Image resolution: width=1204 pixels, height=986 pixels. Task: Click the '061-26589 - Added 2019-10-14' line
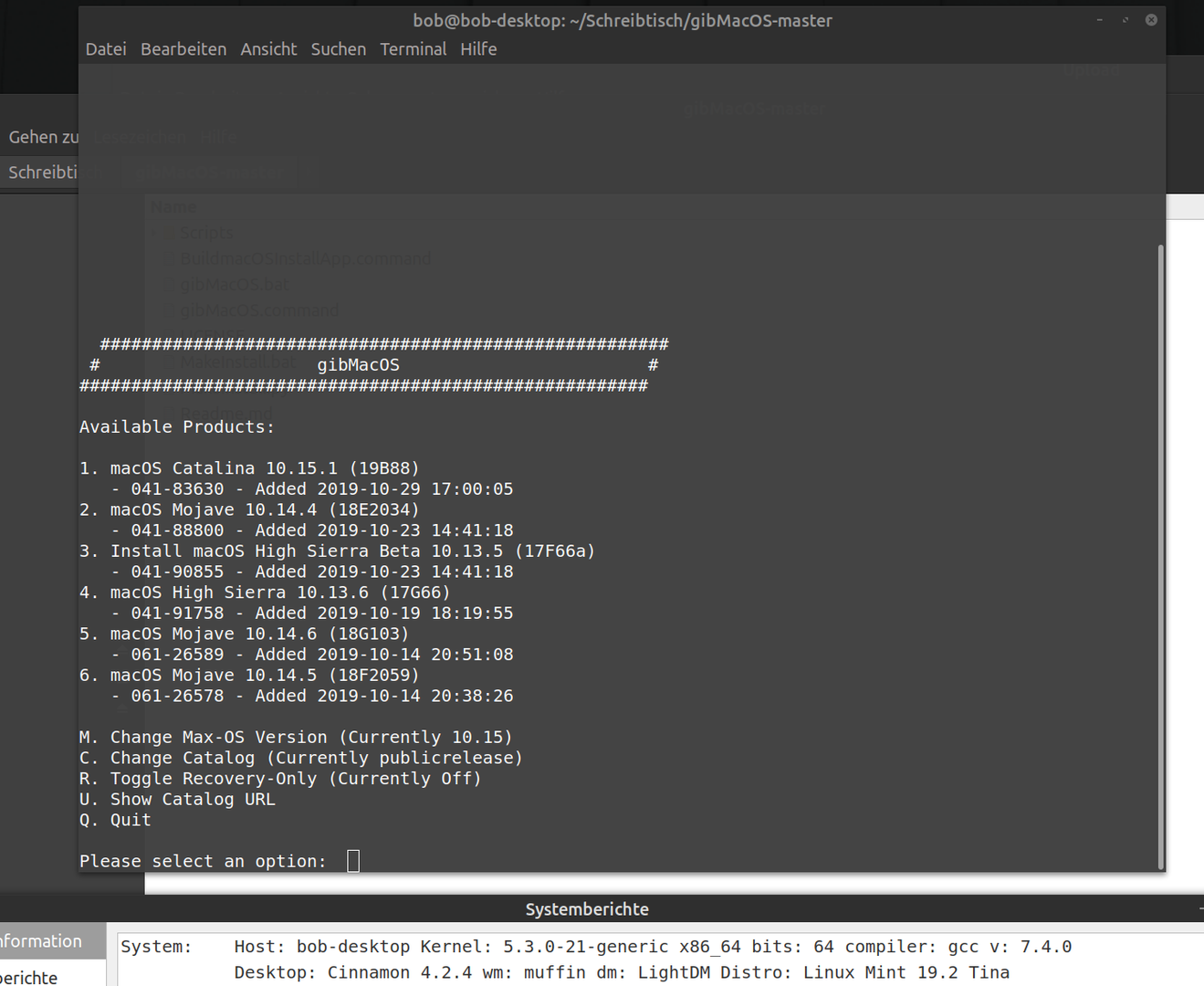pyautogui.click(x=312, y=655)
